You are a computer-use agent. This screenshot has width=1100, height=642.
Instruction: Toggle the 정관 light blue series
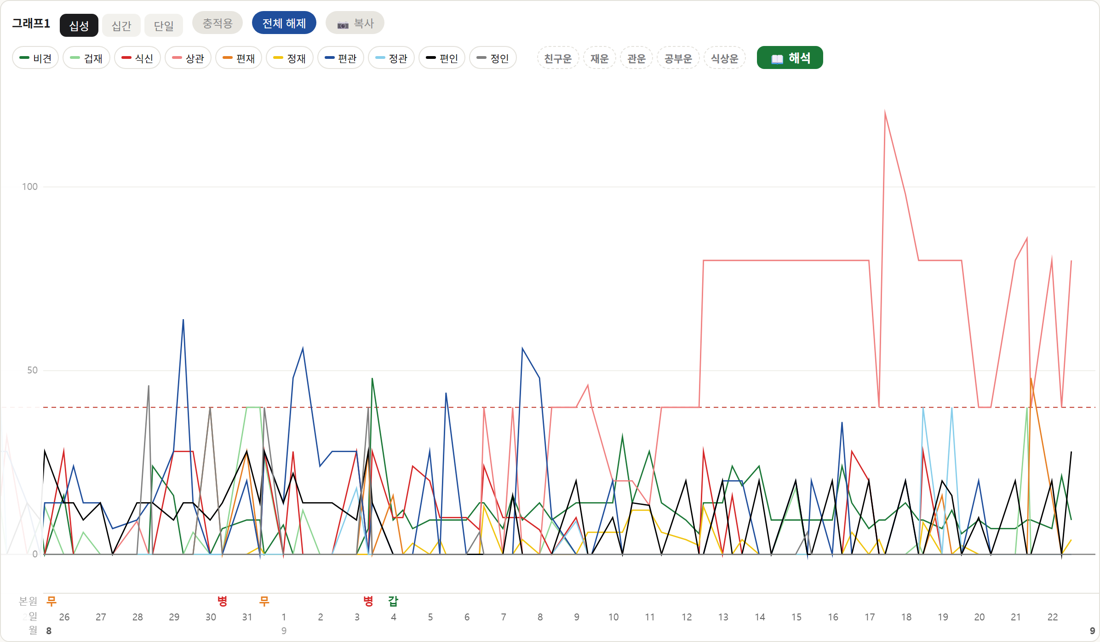point(391,58)
